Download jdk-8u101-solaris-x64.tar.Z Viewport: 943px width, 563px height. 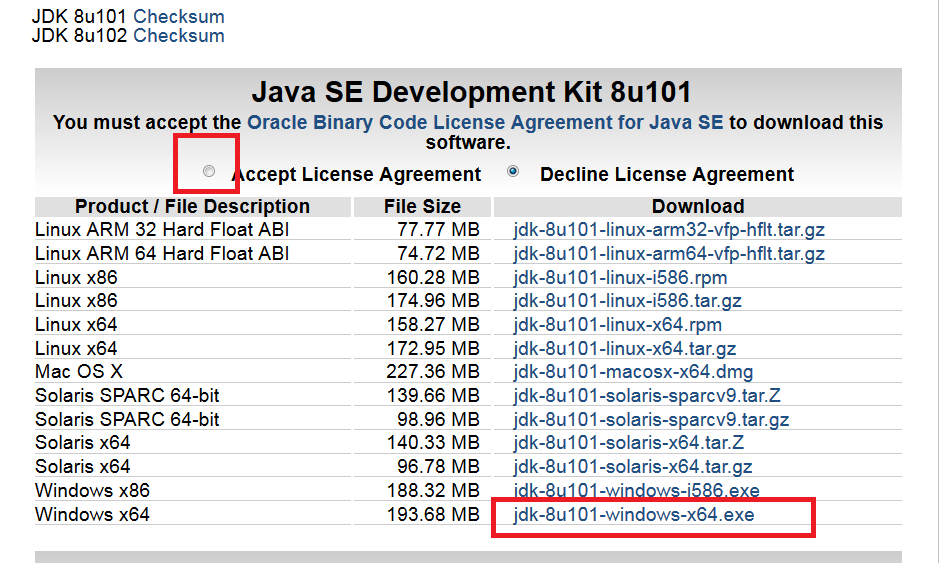tap(628, 442)
